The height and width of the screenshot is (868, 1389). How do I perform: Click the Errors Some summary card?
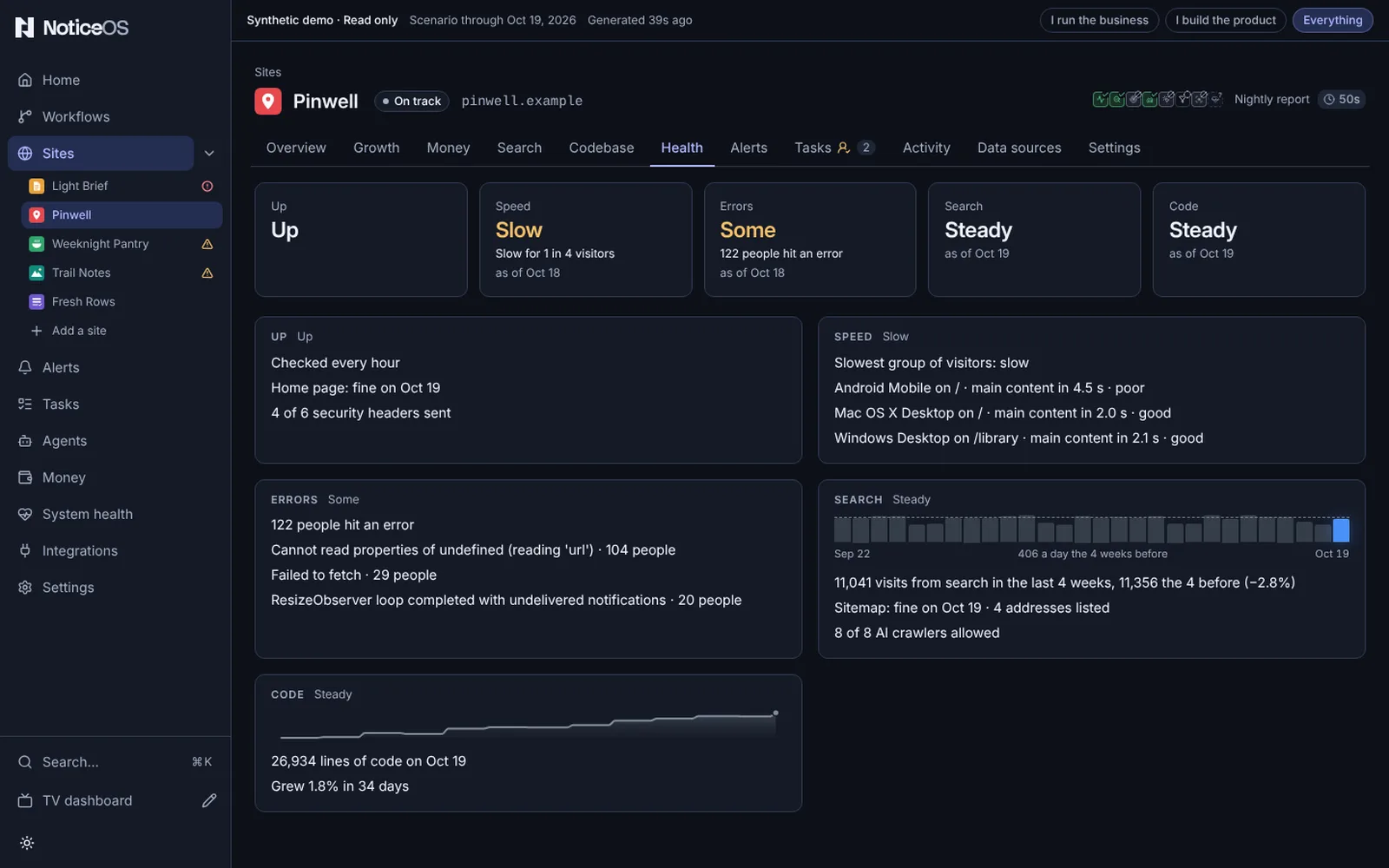810,240
